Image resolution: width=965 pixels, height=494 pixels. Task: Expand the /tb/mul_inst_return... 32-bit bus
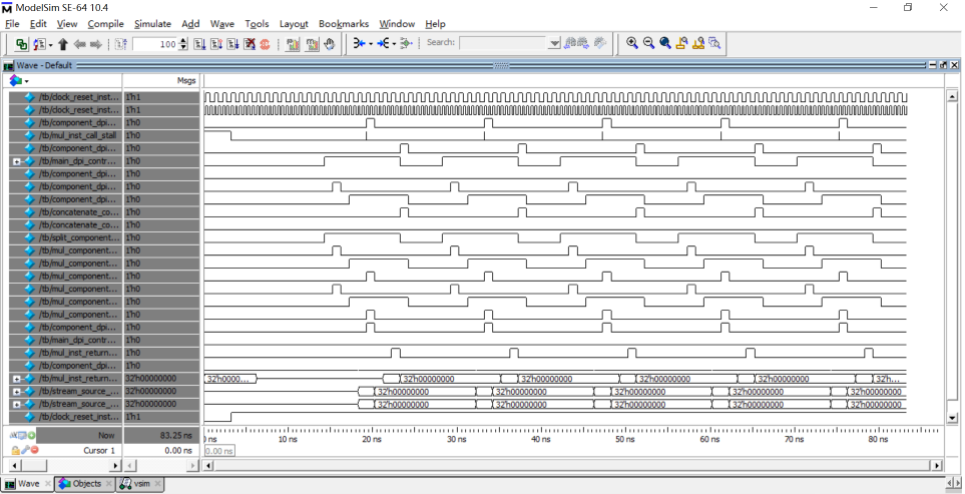click(17, 379)
